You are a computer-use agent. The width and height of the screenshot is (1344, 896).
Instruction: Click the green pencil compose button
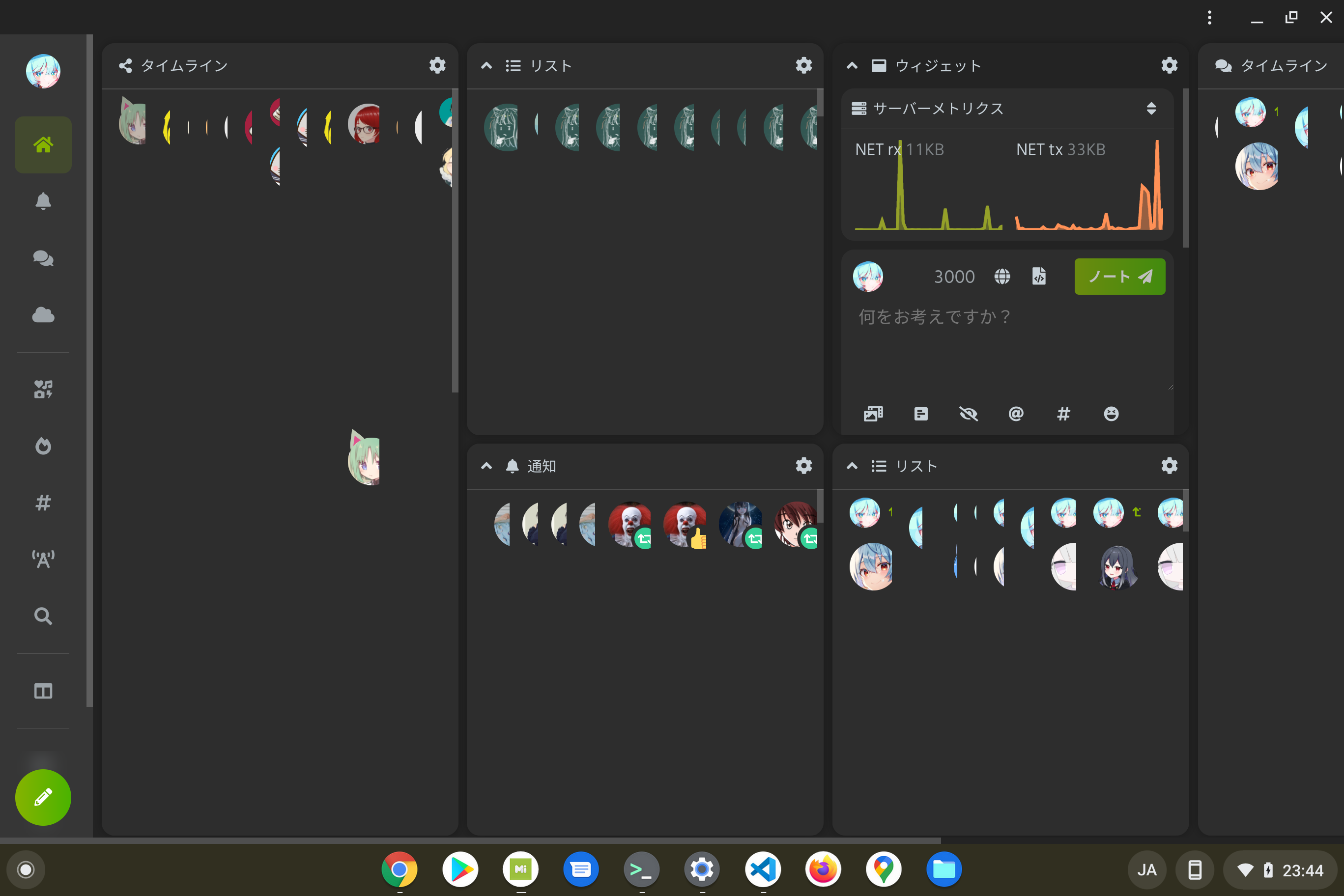(43, 797)
